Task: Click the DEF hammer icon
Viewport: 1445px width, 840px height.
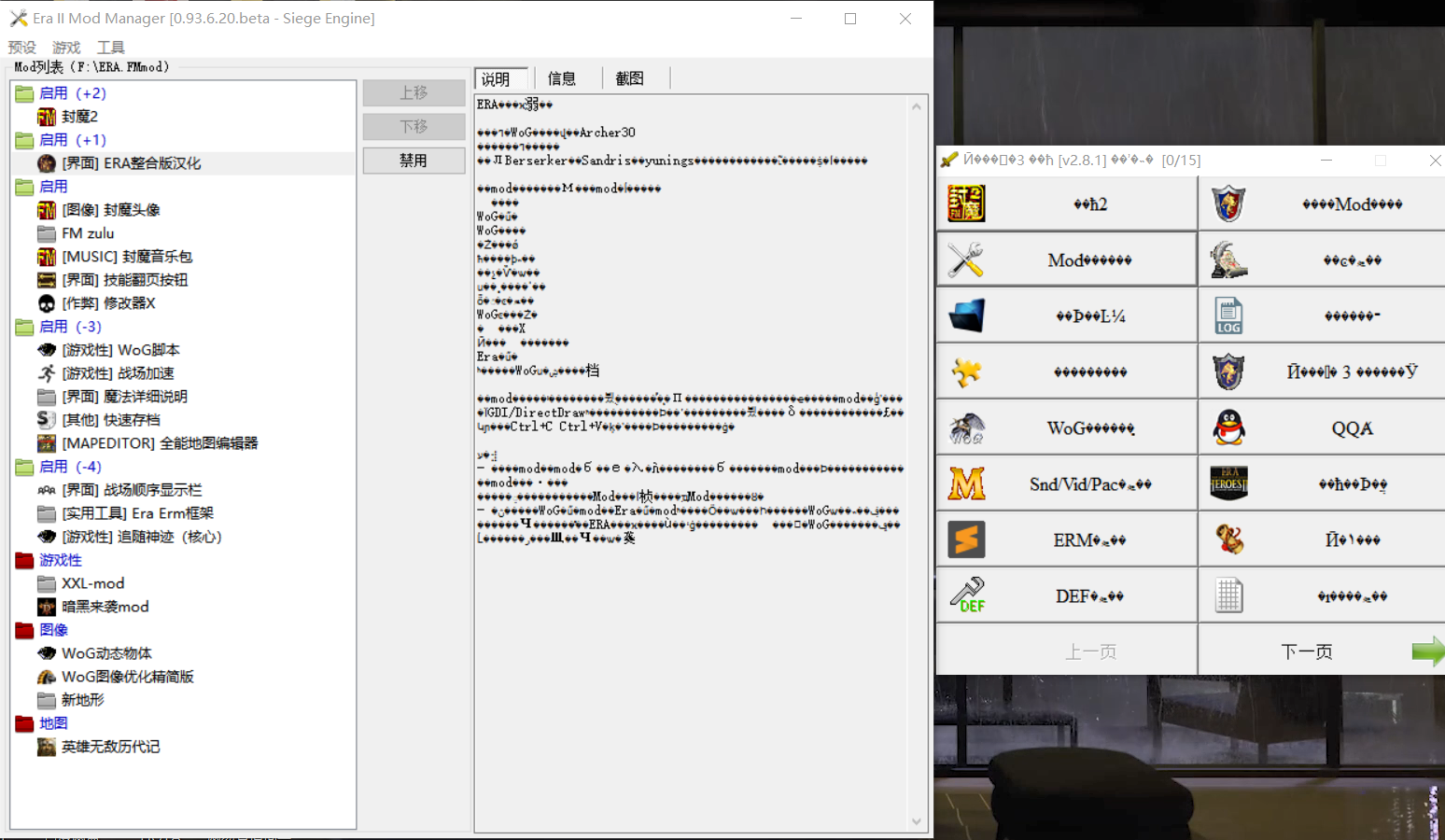Action: click(966, 595)
